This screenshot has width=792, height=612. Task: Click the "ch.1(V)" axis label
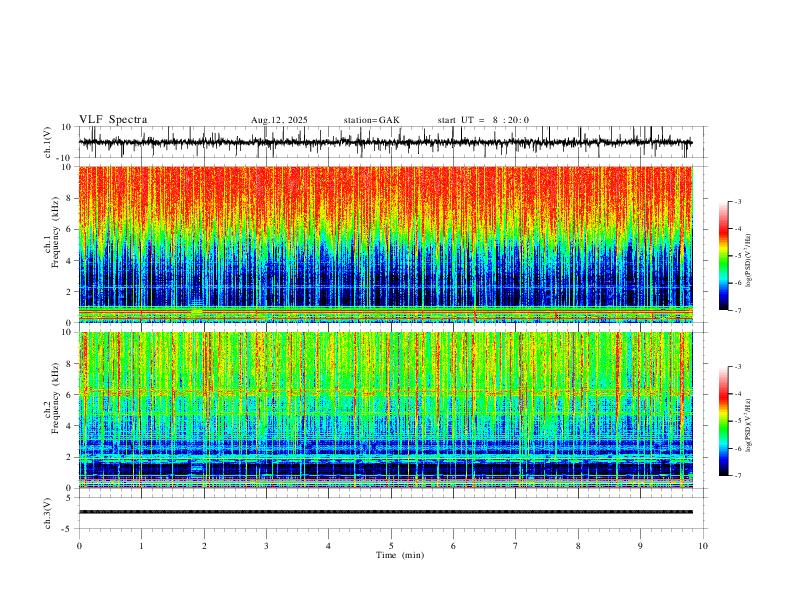point(49,142)
